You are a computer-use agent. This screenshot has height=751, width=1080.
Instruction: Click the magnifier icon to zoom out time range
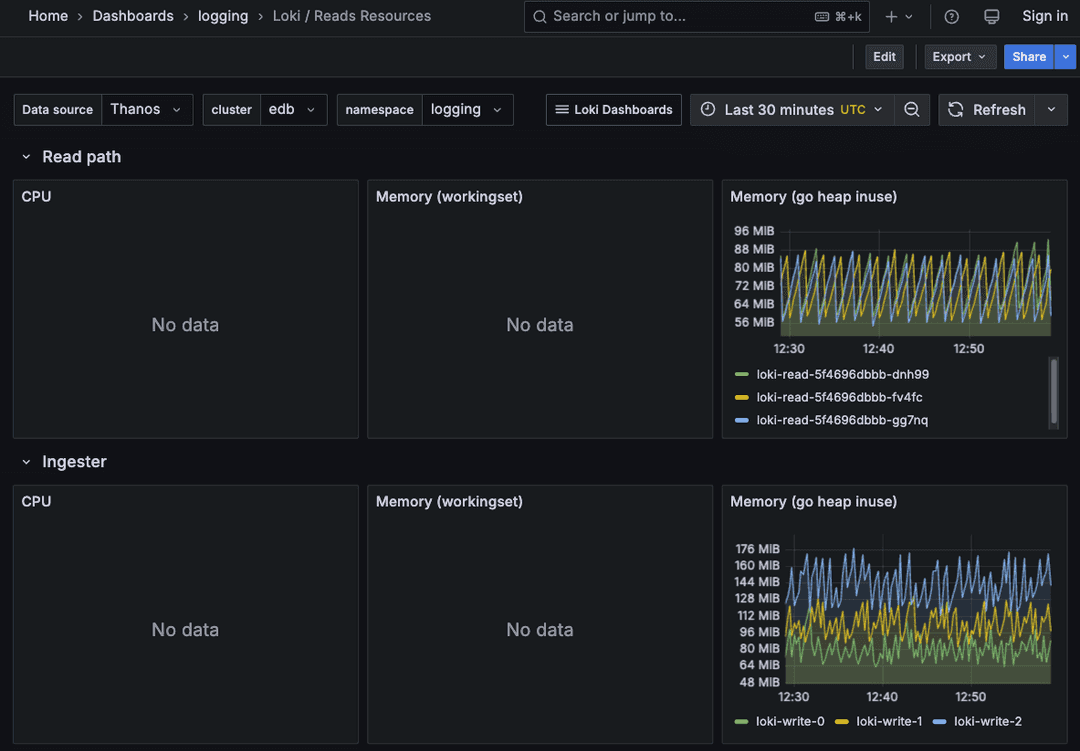point(912,110)
